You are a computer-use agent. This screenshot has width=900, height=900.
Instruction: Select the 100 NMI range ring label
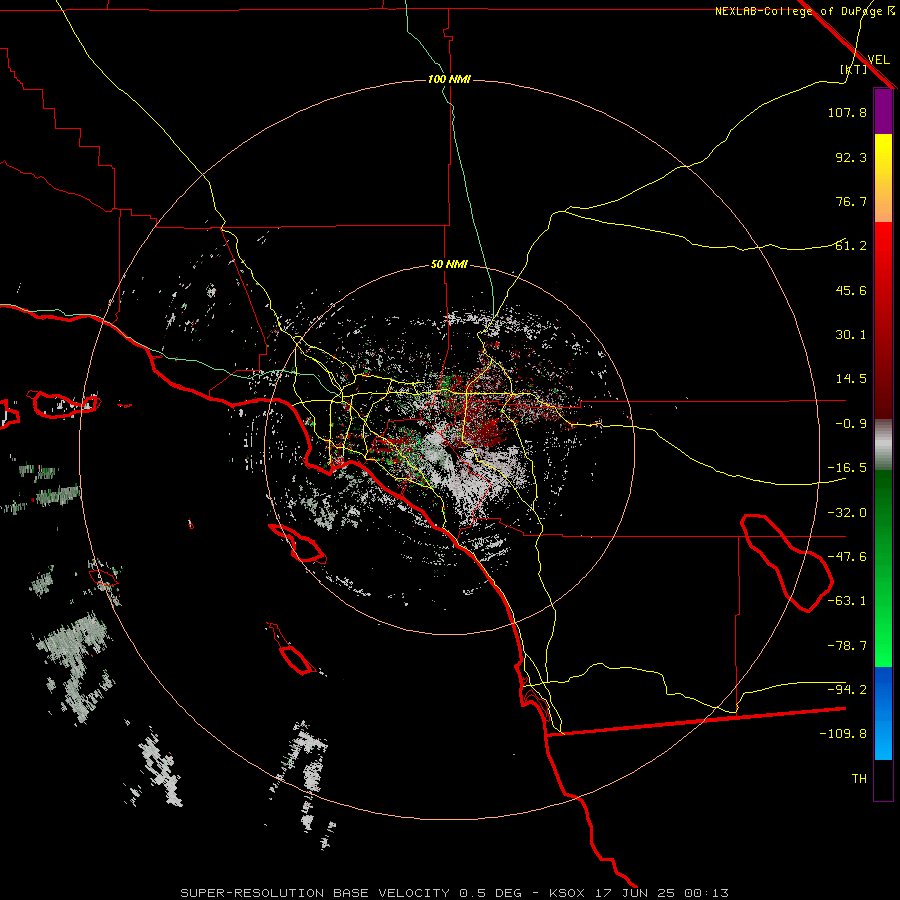(x=449, y=79)
